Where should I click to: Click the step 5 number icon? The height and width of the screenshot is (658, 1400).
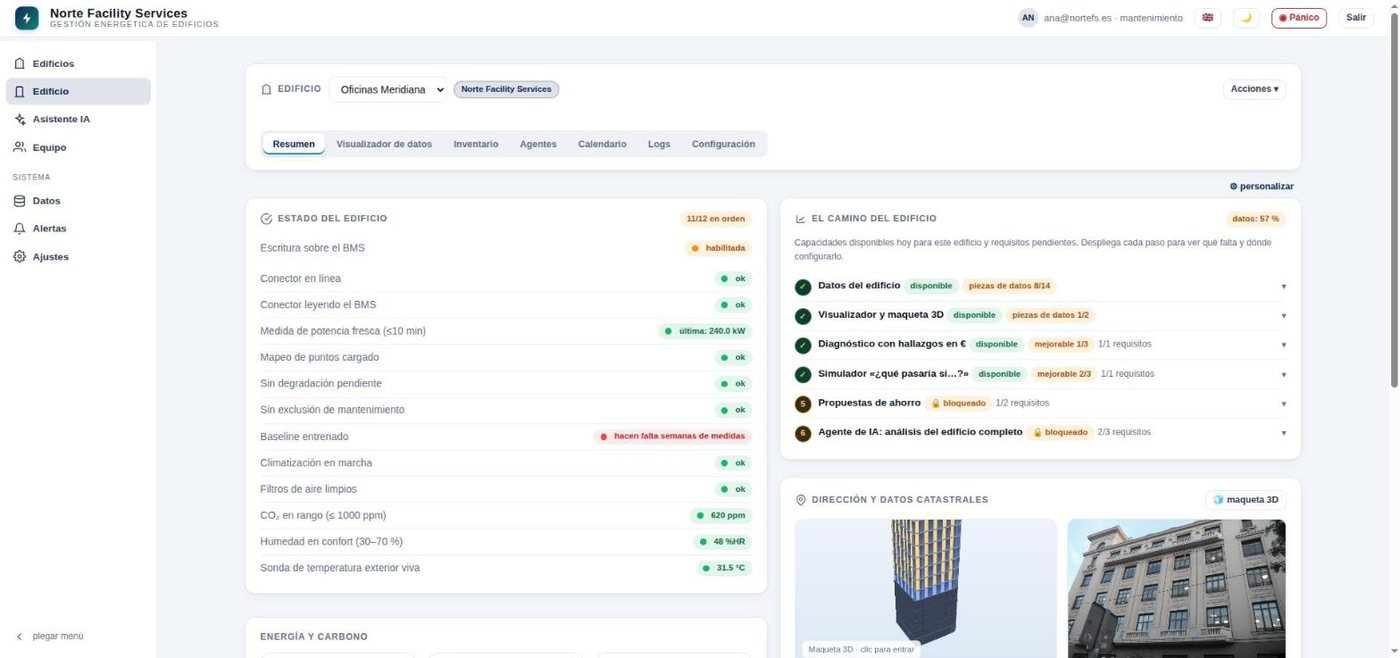pyautogui.click(x=803, y=404)
